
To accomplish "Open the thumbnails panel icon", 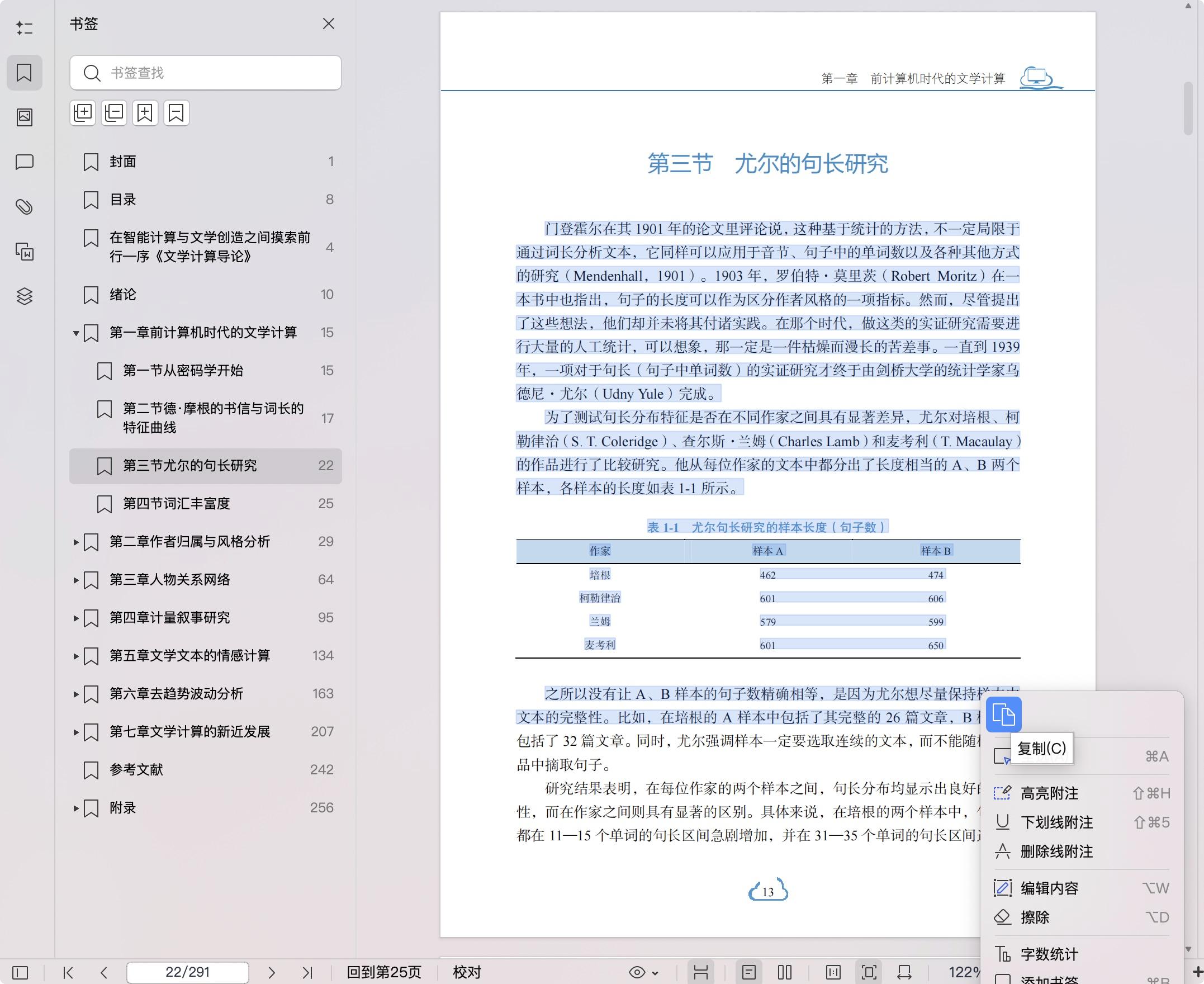I will 25,117.
